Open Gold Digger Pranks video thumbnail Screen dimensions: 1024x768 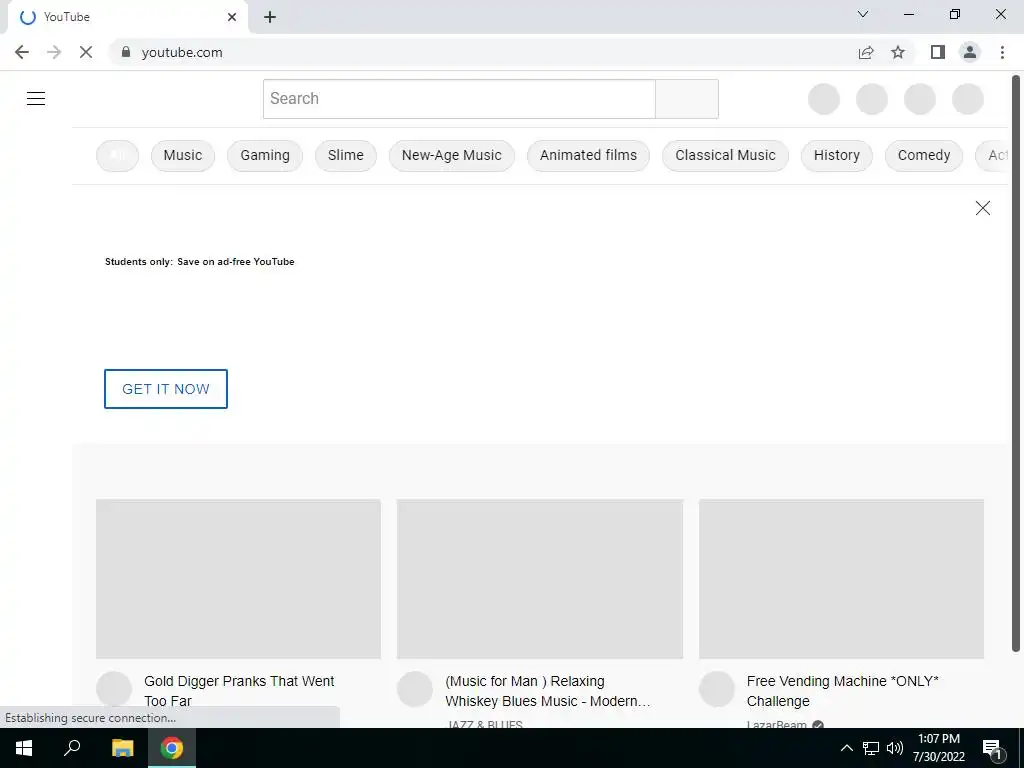(x=238, y=579)
